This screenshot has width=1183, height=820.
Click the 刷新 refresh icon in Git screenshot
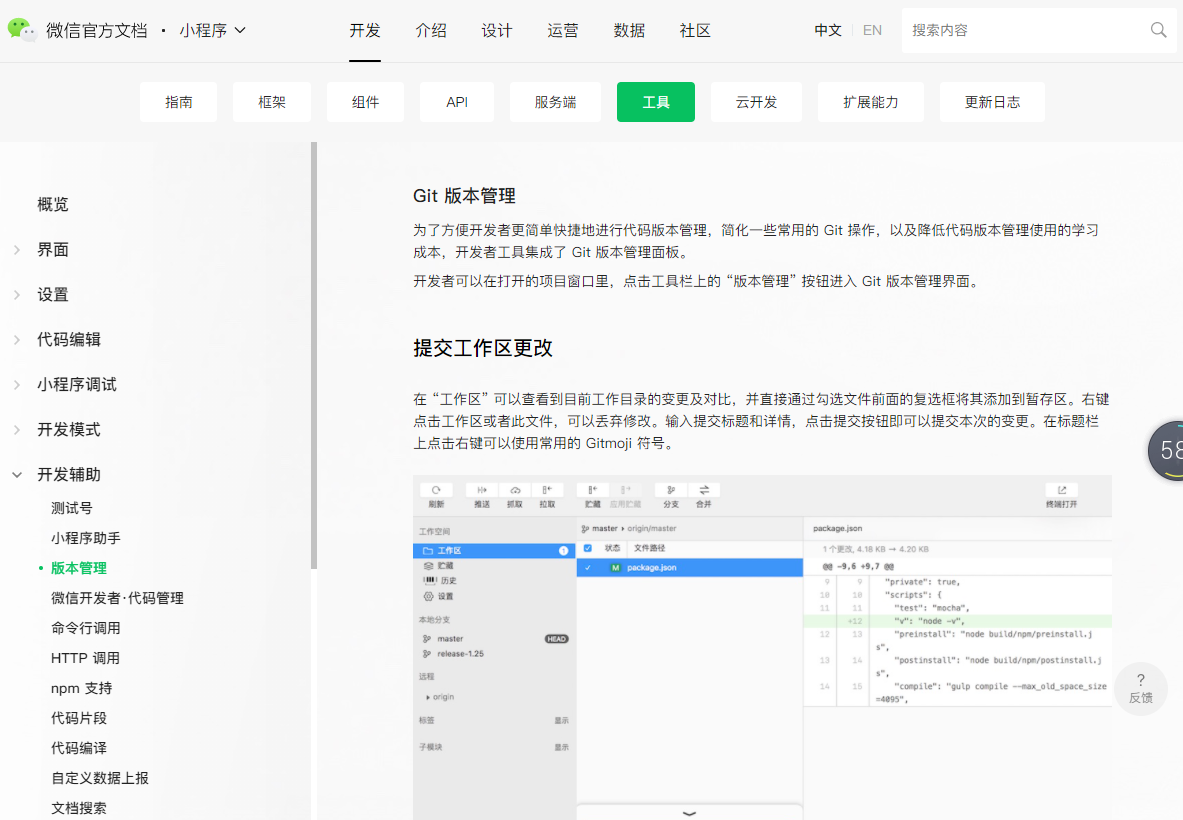(436, 490)
